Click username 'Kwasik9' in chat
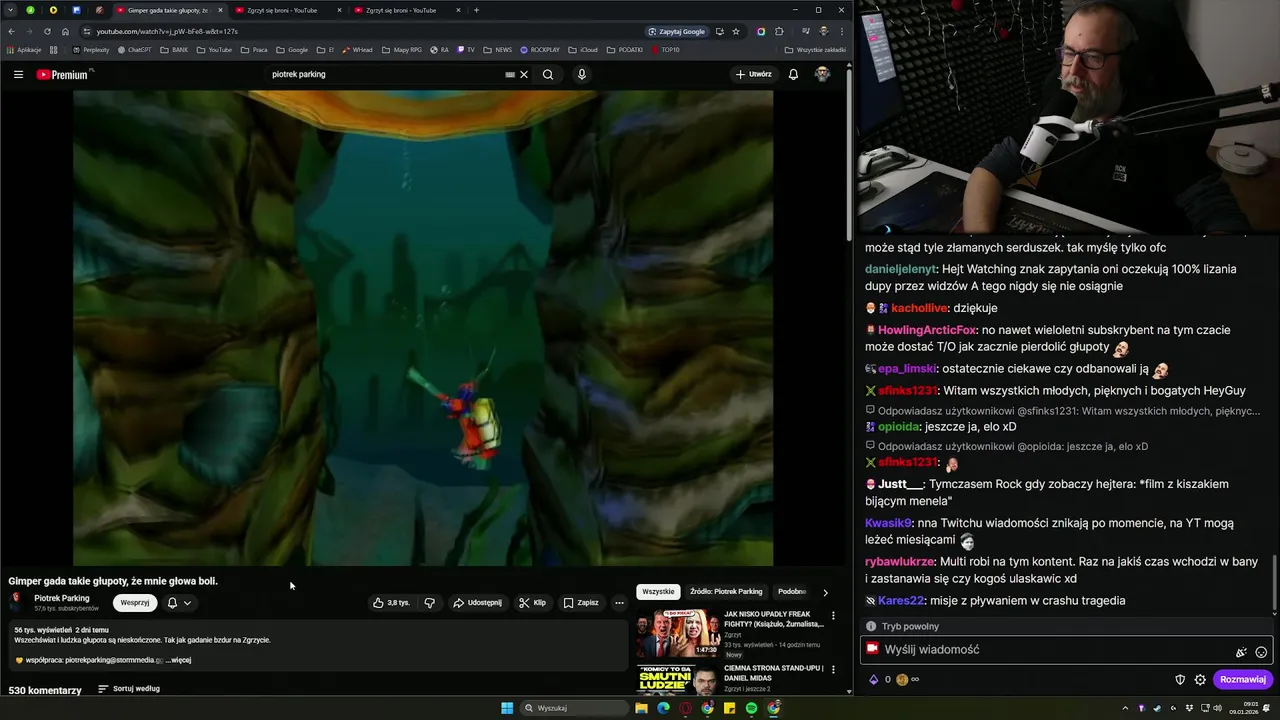Image resolution: width=1280 pixels, height=720 pixels. coord(889,523)
